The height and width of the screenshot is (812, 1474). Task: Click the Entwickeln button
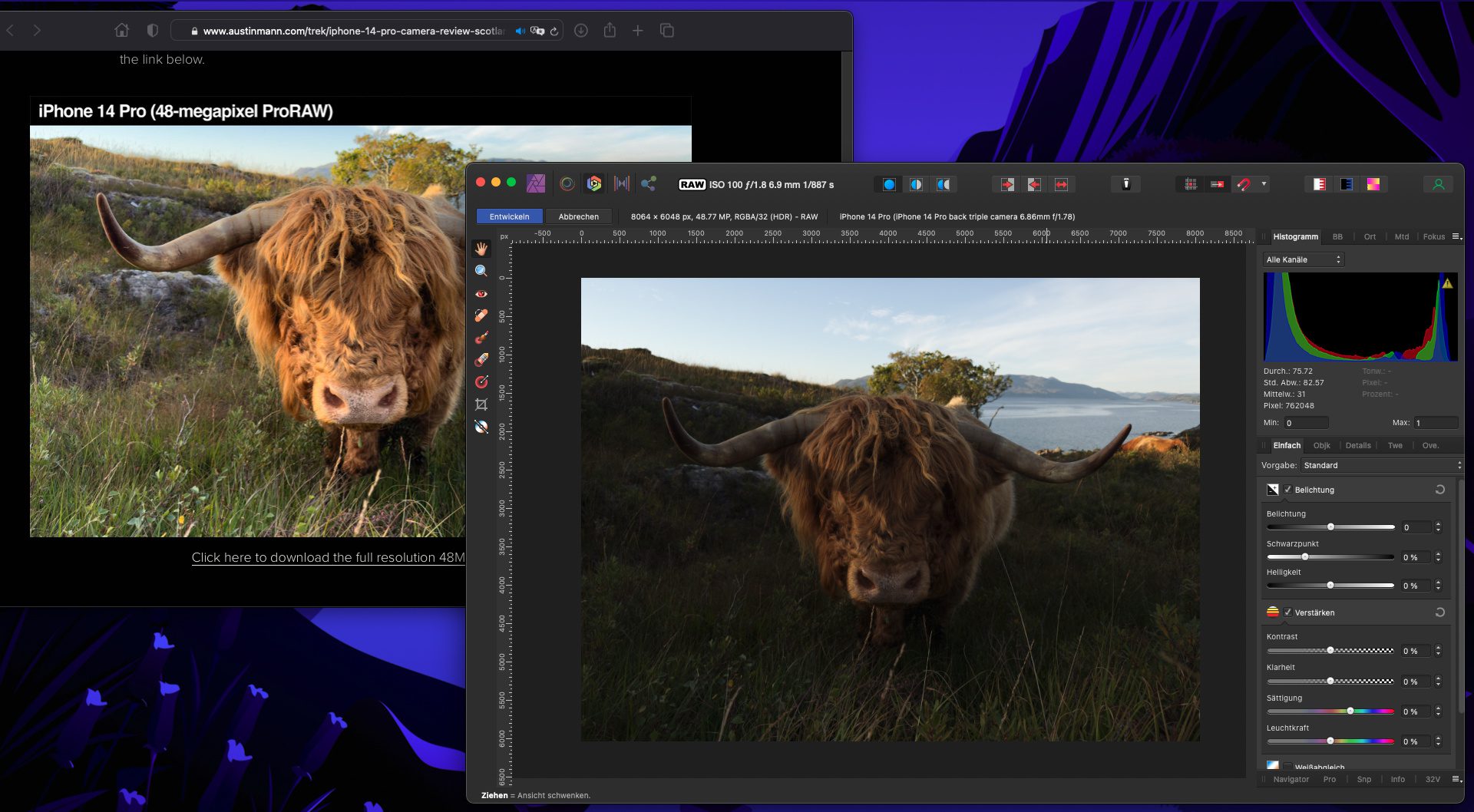(x=509, y=216)
